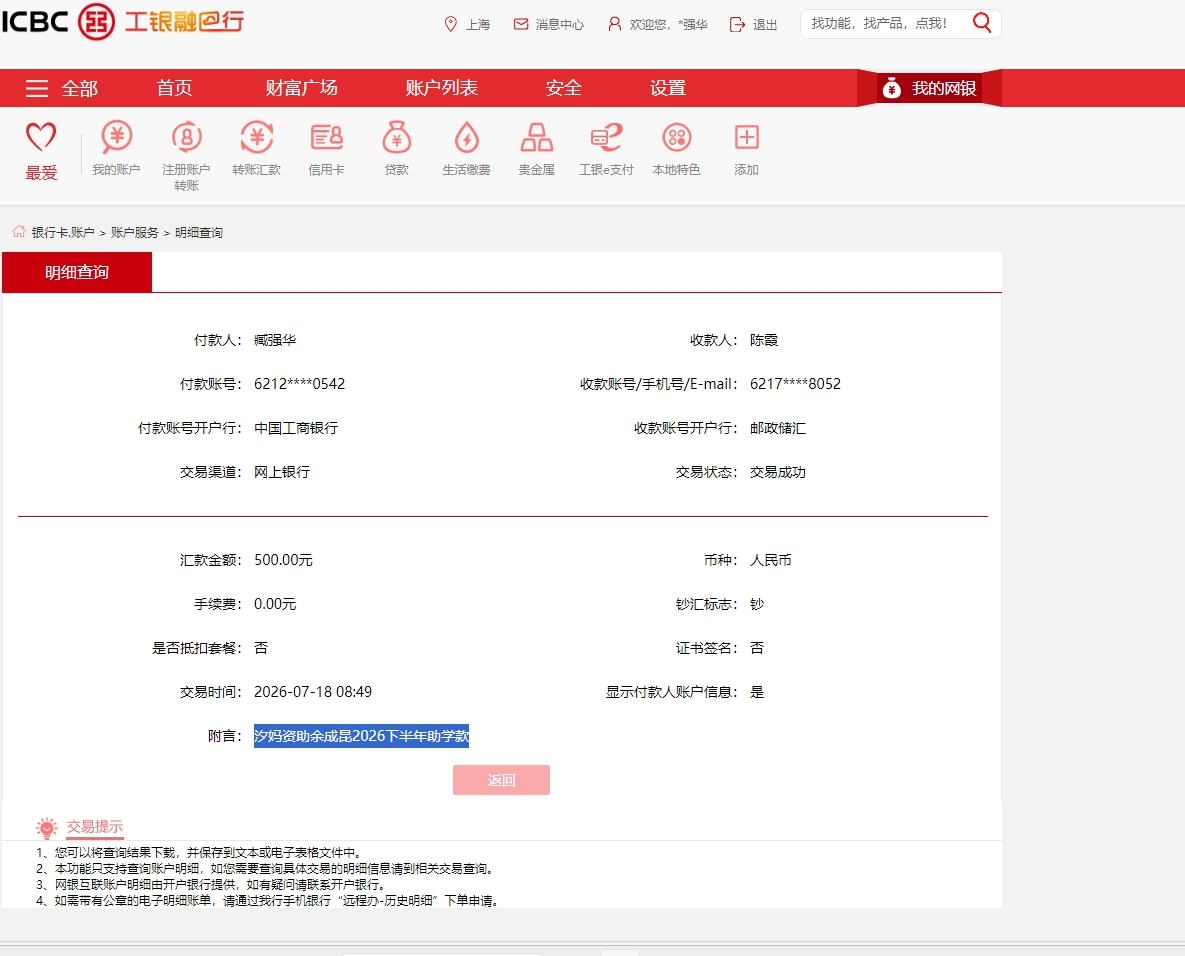The width and height of the screenshot is (1185, 956).
Task: Open 本地特色 icon
Action: 676,138
